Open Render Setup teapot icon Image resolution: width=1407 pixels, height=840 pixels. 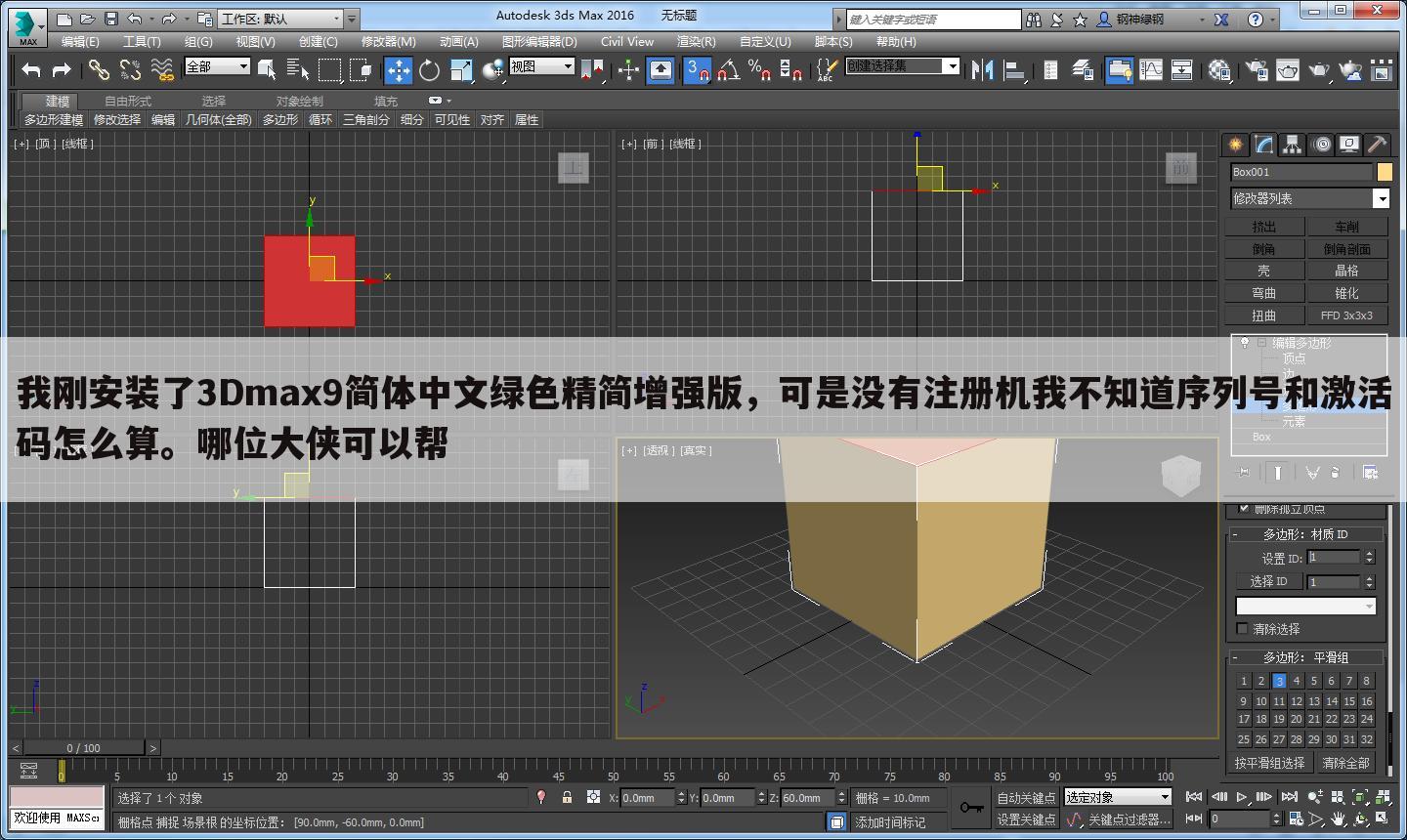click(1257, 69)
